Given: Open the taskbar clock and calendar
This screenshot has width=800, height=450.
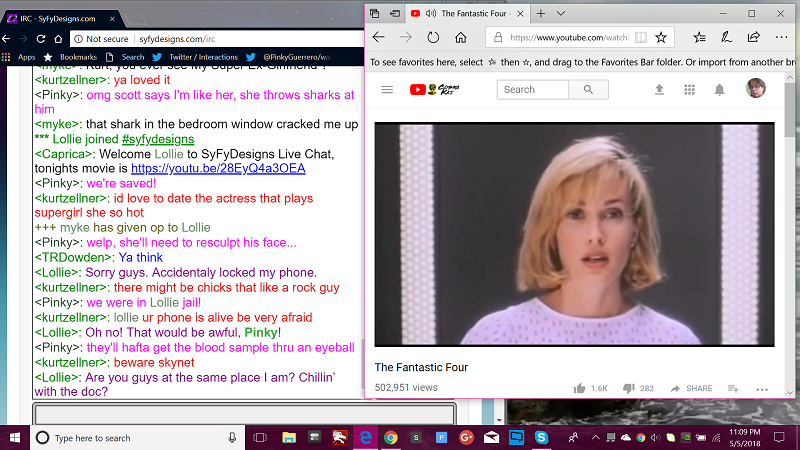Looking at the screenshot, I should 745,438.
